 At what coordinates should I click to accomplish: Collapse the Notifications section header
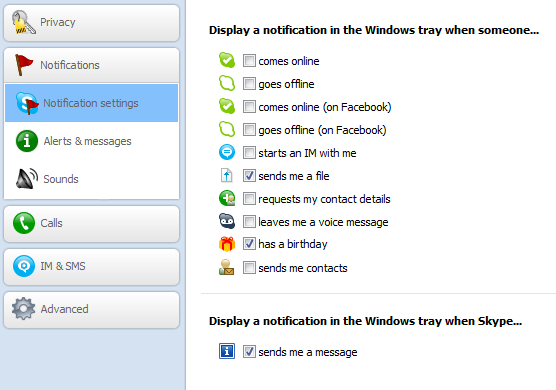[91, 65]
